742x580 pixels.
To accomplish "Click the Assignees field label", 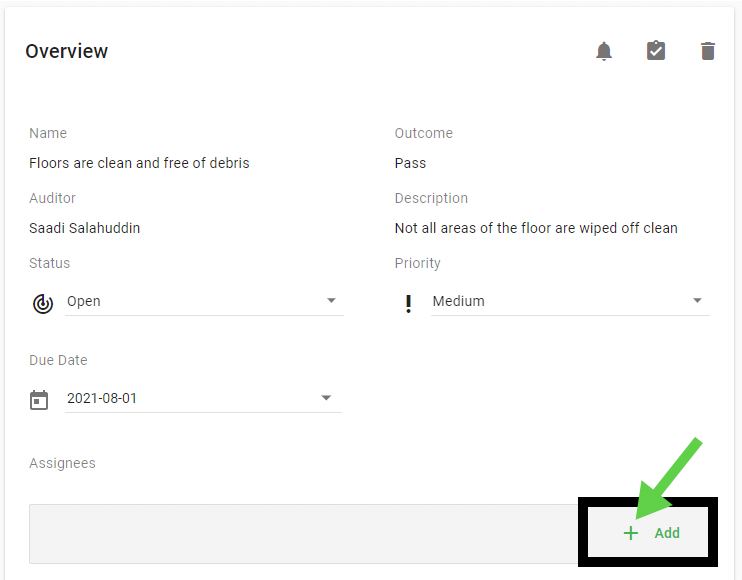I will (x=62, y=463).
